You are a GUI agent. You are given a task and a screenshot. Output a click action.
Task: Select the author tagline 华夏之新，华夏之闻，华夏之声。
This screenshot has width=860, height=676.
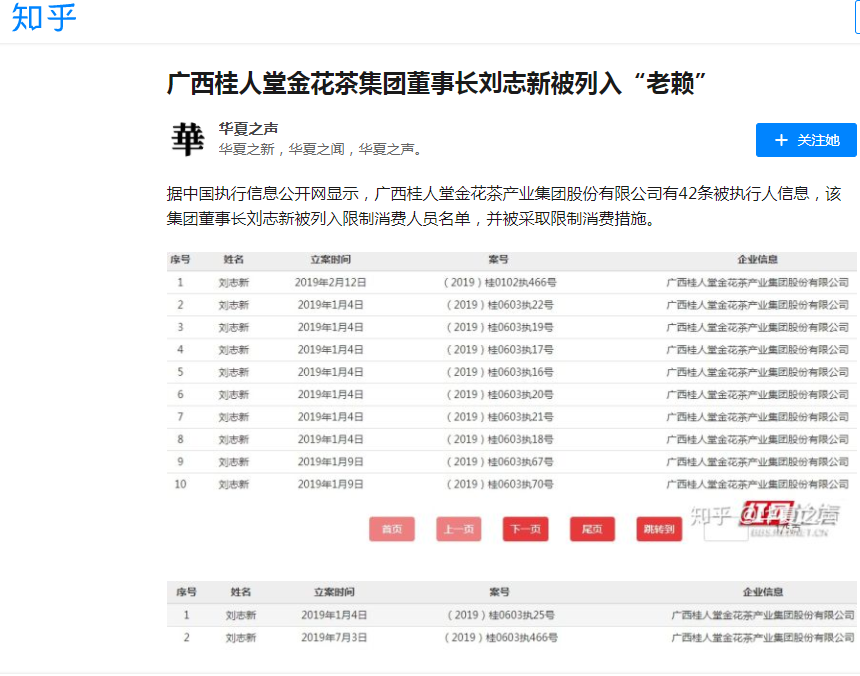tap(322, 149)
